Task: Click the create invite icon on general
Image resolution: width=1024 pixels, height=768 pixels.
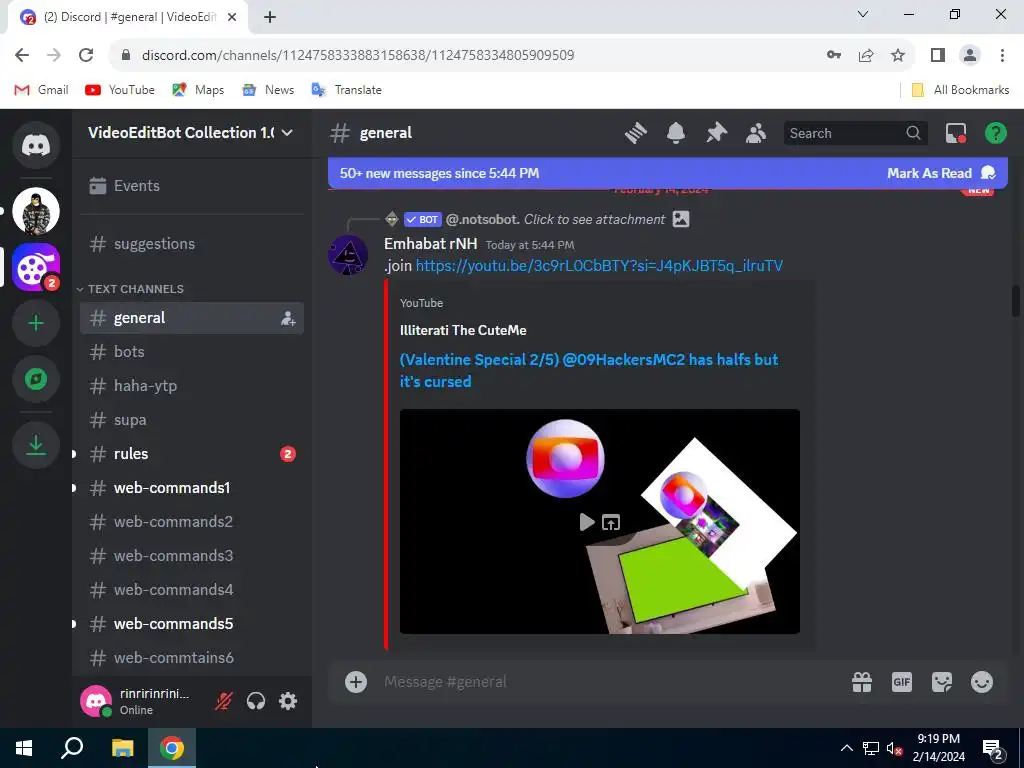Action: (x=288, y=319)
